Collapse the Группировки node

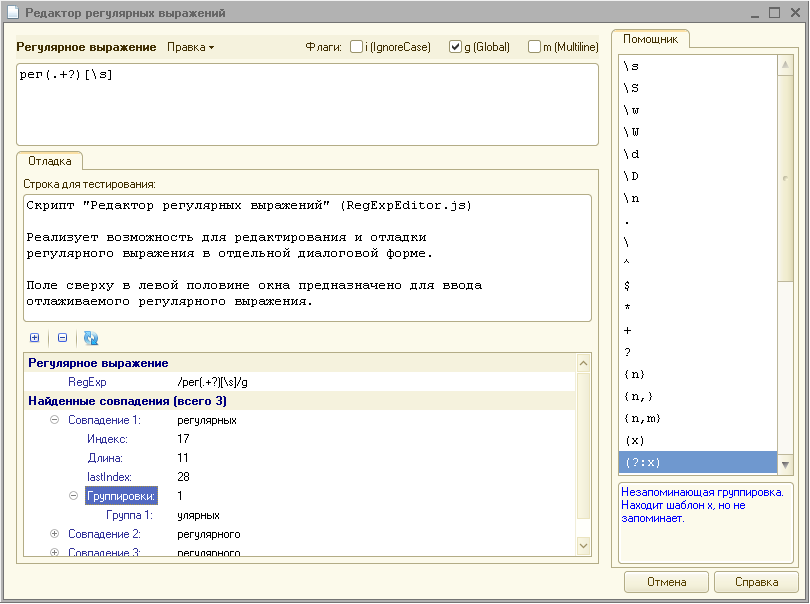(74, 496)
